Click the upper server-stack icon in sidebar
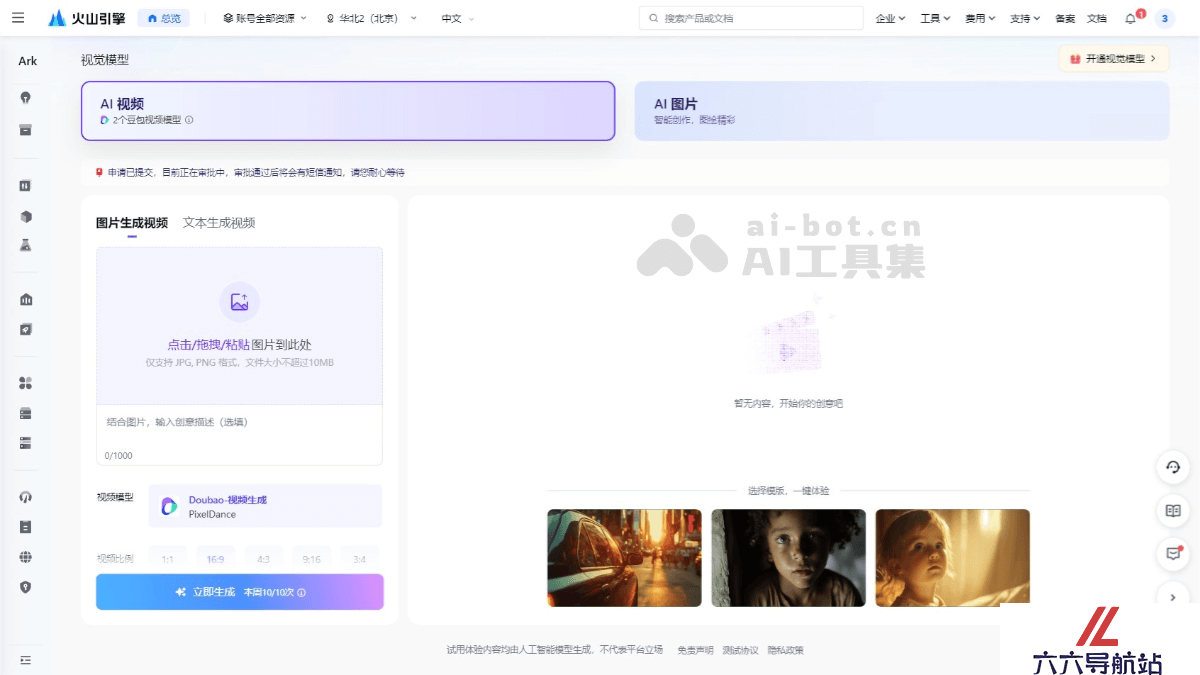This screenshot has width=1200, height=675. pos(26,413)
